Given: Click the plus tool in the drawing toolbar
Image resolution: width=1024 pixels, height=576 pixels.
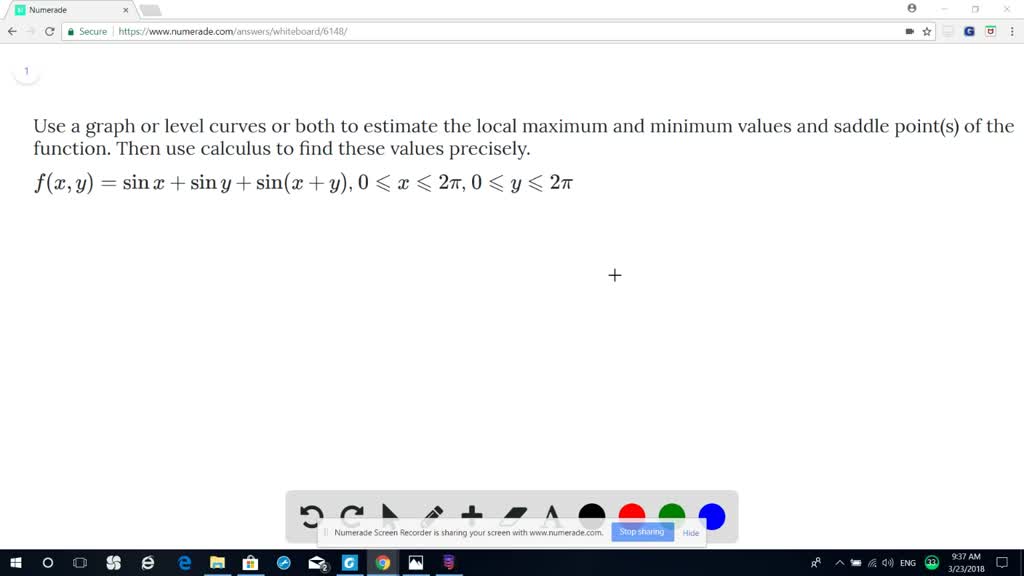Looking at the screenshot, I should point(472,512).
